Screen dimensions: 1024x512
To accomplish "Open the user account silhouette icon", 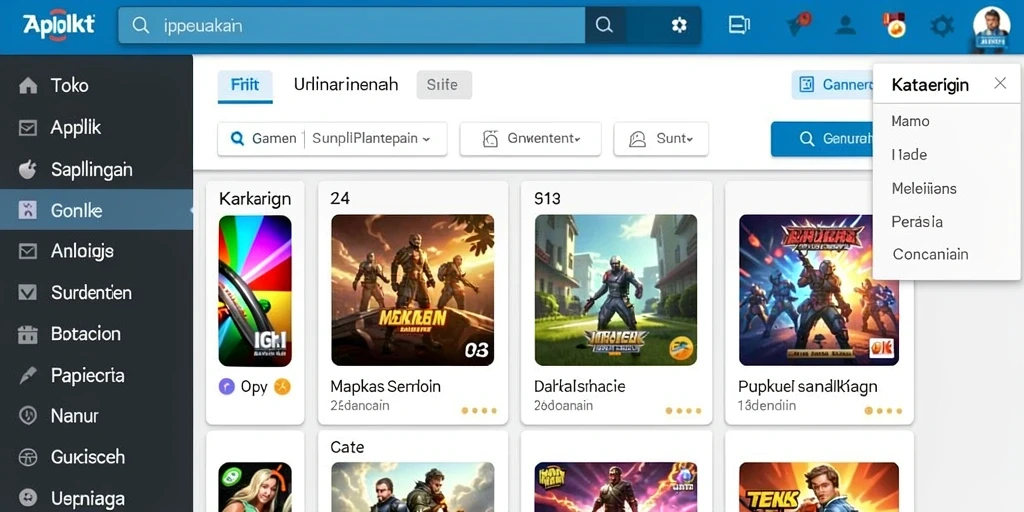I will (846, 25).
